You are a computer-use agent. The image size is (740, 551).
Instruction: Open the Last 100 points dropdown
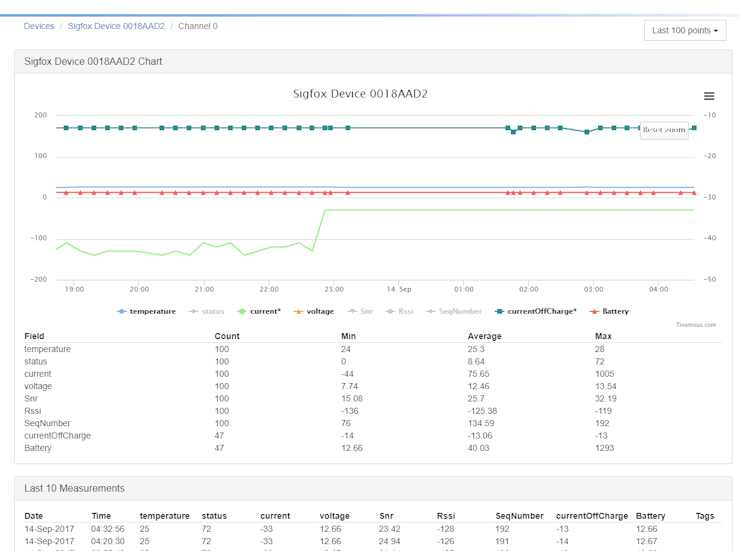[685, 30]
